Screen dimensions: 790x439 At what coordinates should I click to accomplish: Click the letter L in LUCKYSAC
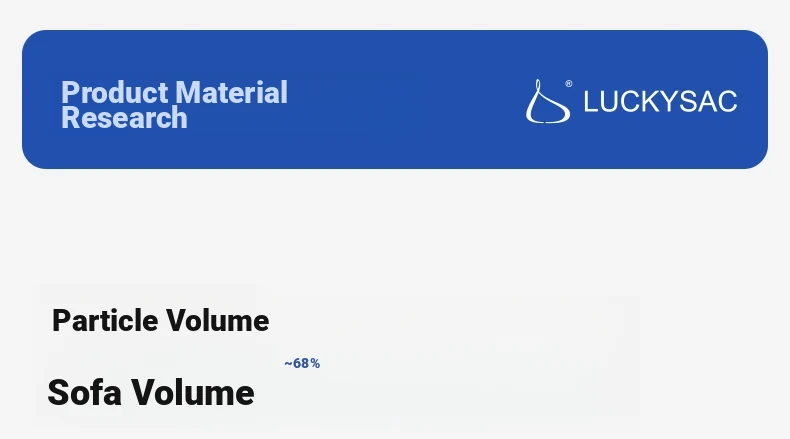tap(590, 102)
